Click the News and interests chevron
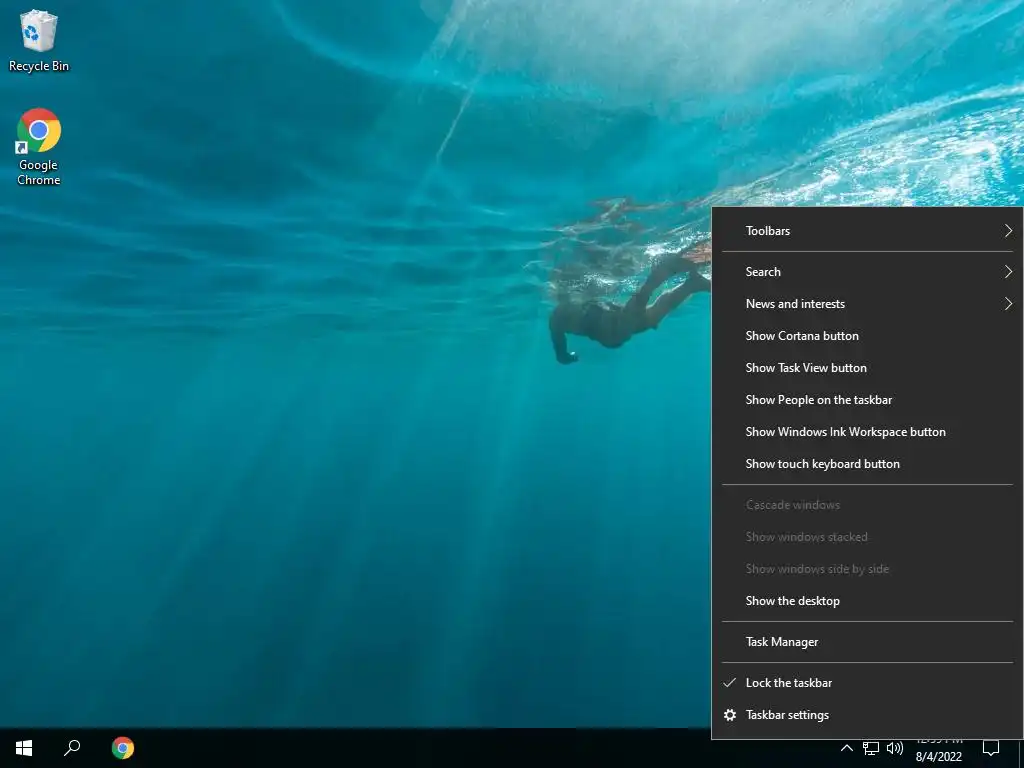The image size is (1024, 768). (1008, 304)
